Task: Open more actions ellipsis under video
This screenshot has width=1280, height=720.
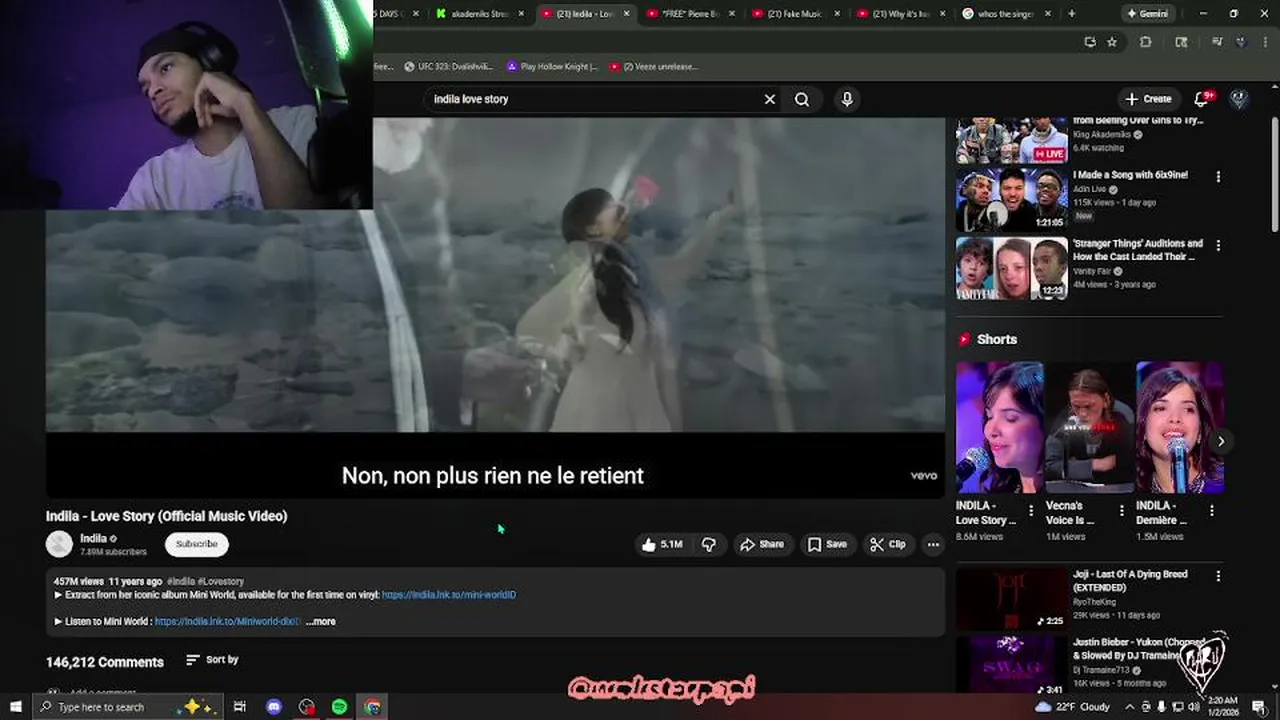Action: pyautogui.click(x=933, y=544)
